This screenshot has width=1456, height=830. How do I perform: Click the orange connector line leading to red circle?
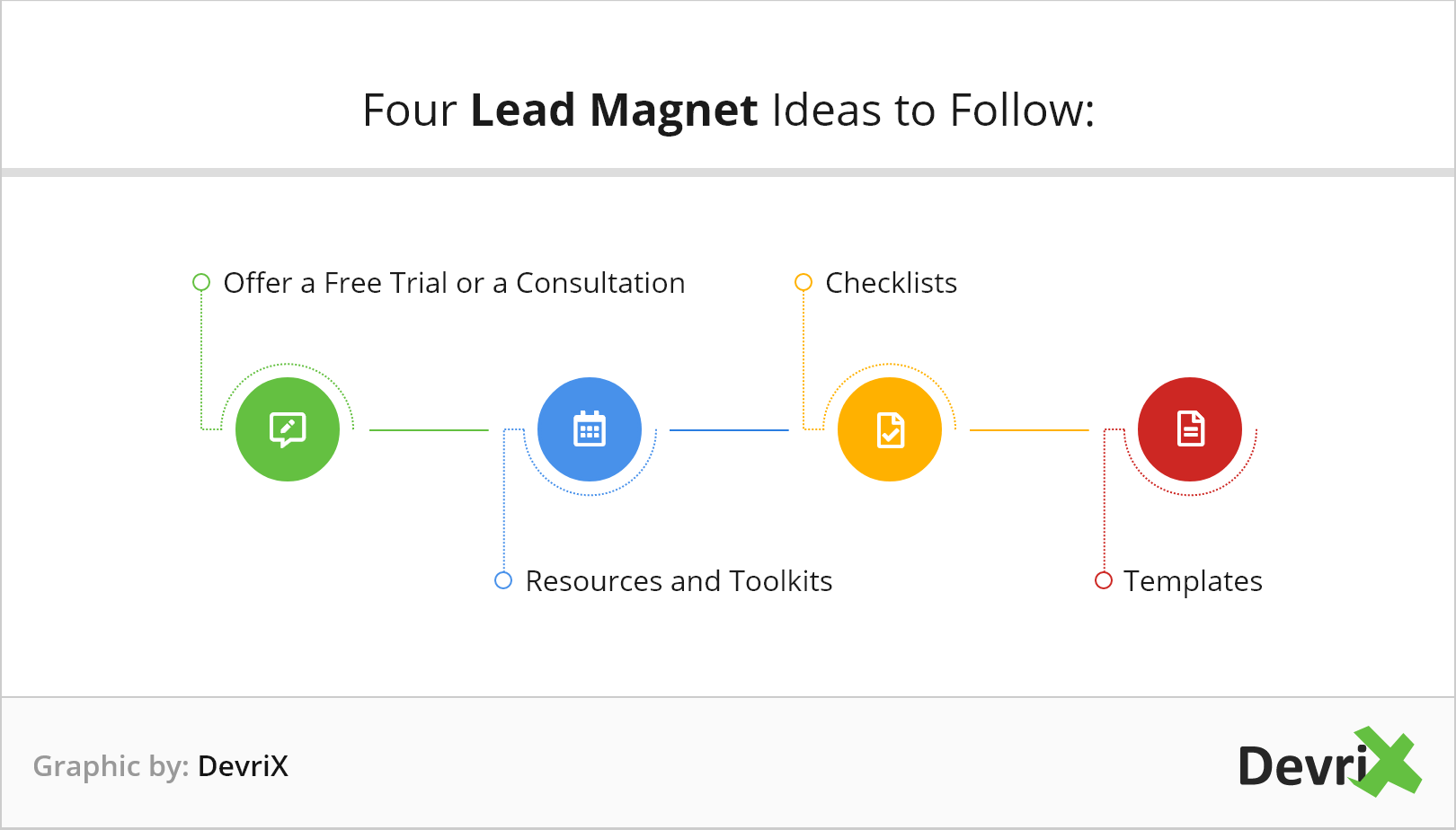[1029, 430]
